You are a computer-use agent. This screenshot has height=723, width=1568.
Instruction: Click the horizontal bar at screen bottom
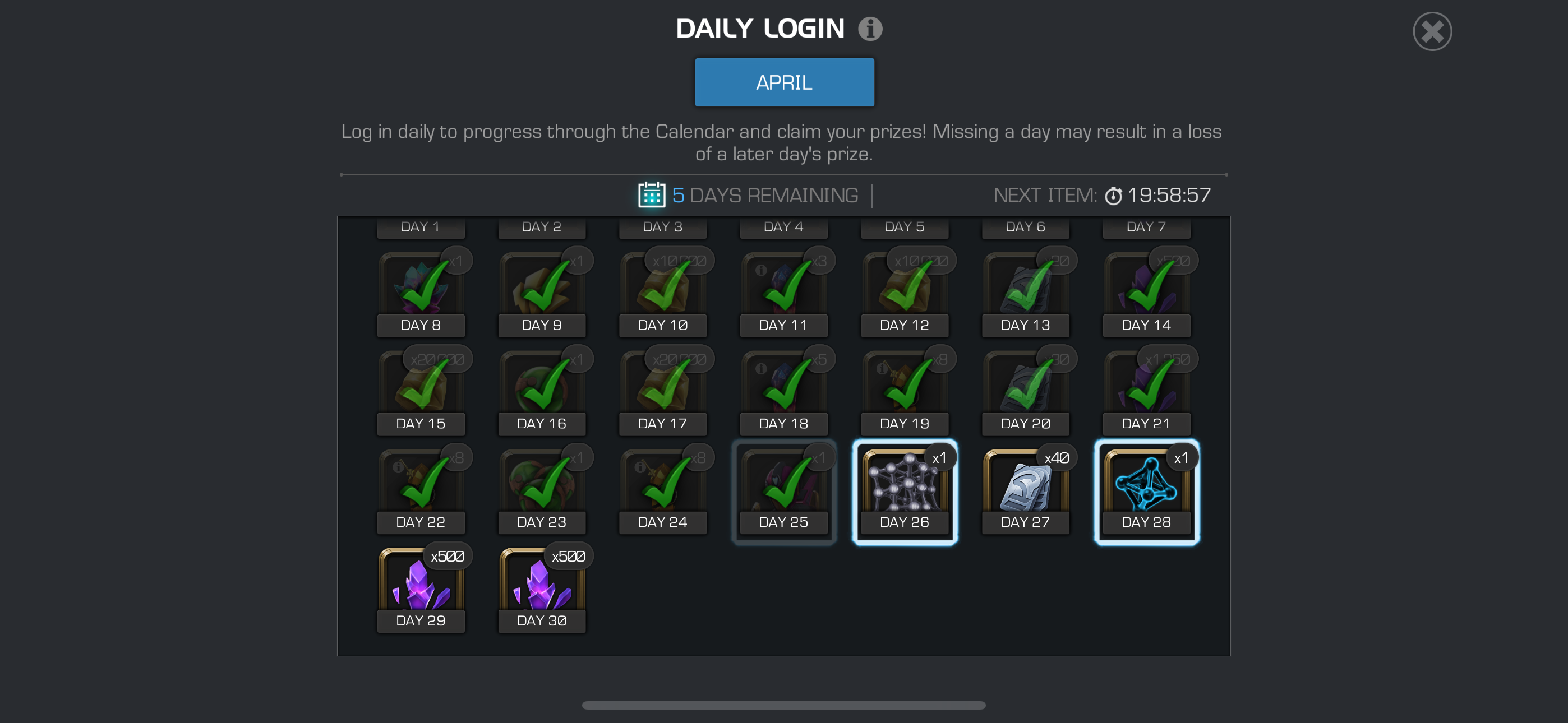pyautogui.click(x=783, y=706)
